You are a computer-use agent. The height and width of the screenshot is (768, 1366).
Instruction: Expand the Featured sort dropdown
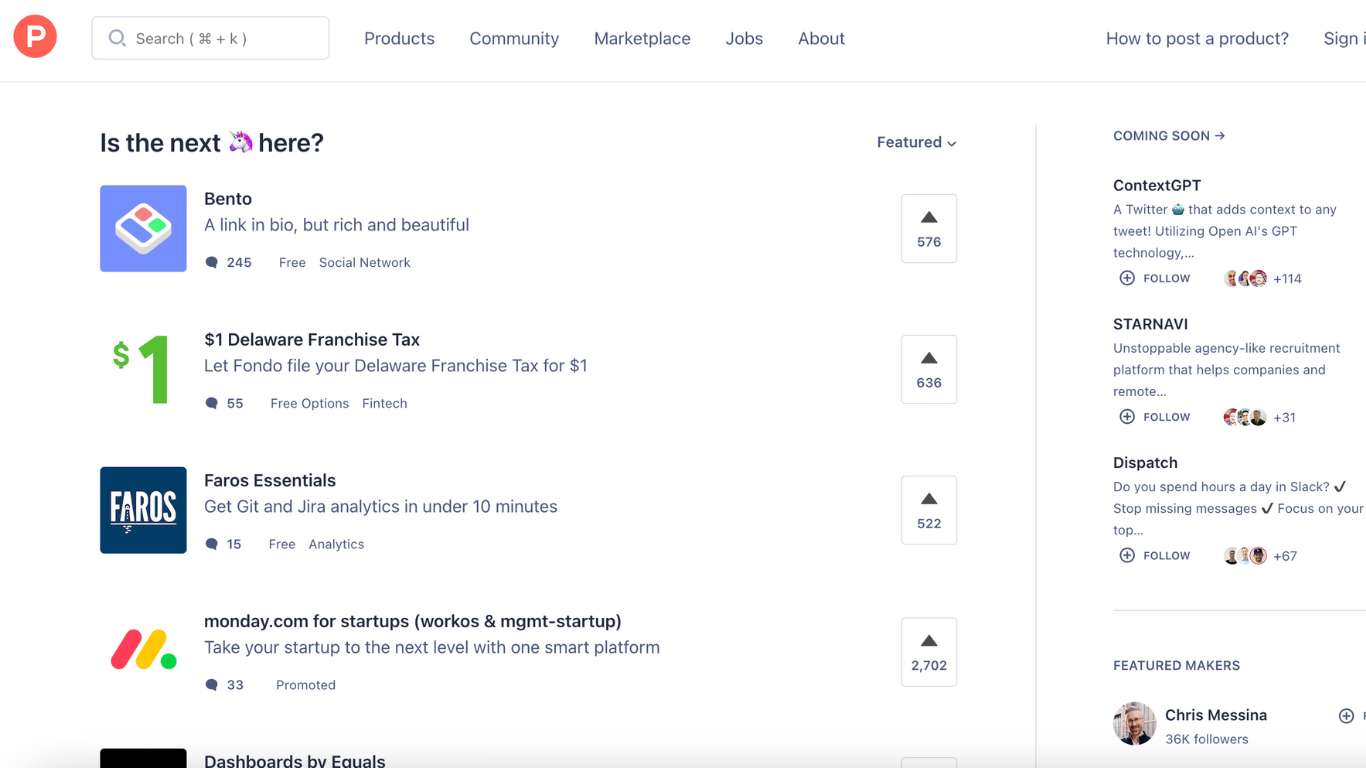click(916, 142)
